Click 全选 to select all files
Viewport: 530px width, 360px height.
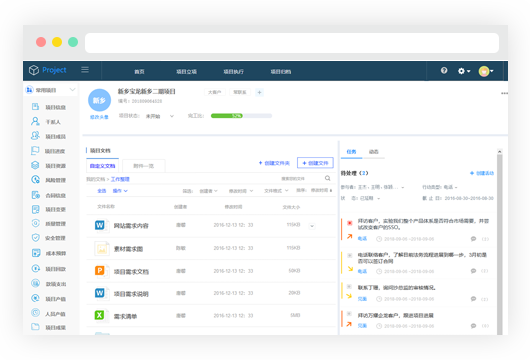coord(102,191)
